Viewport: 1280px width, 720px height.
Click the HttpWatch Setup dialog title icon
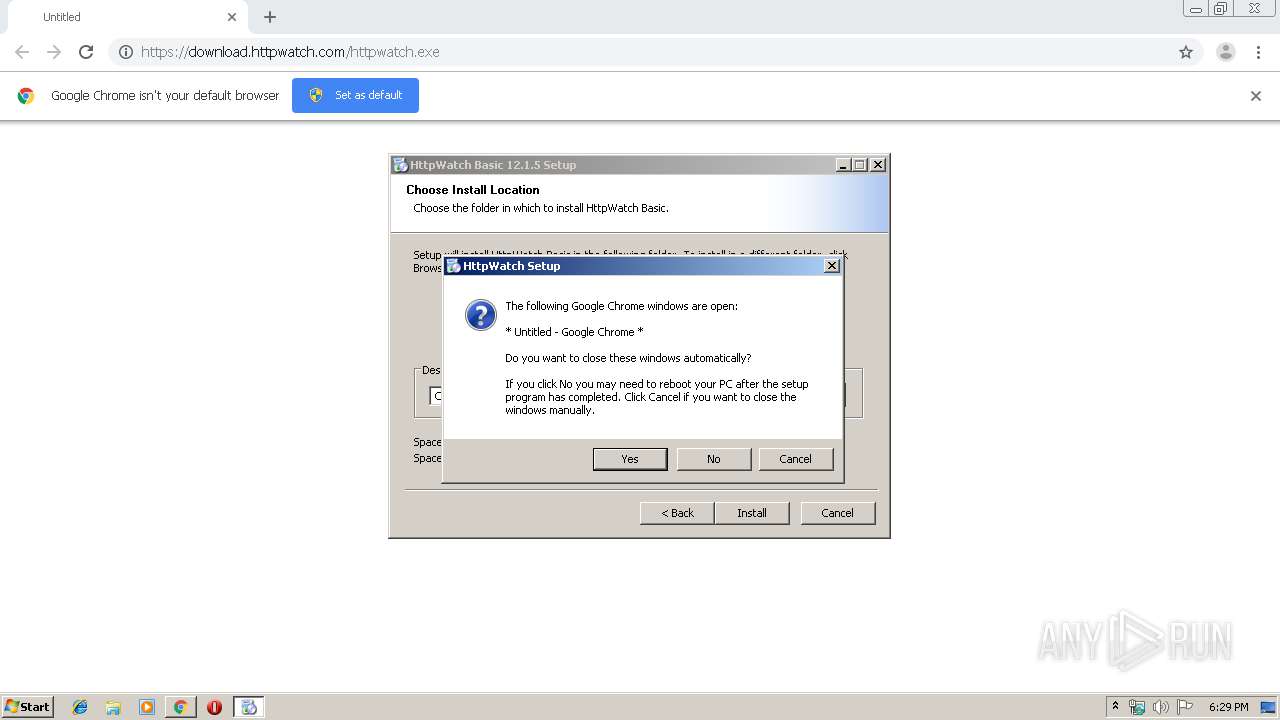pos(453,266)
